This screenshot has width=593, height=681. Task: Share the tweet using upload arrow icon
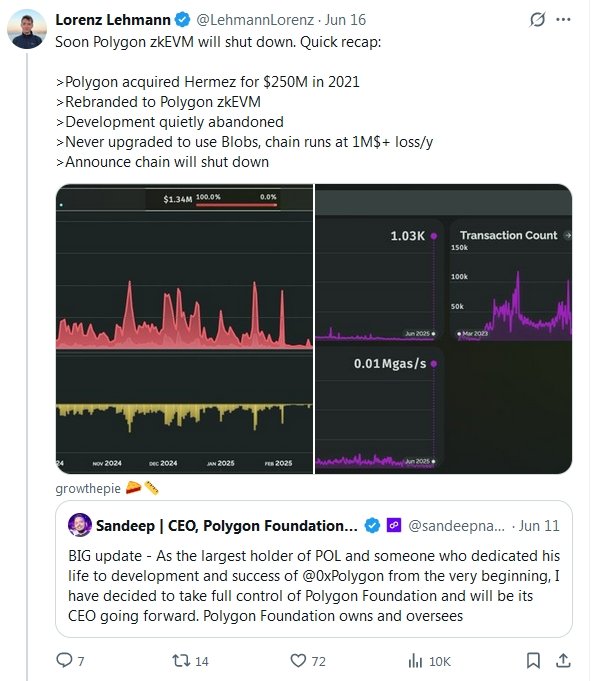[x=563, y=660]
